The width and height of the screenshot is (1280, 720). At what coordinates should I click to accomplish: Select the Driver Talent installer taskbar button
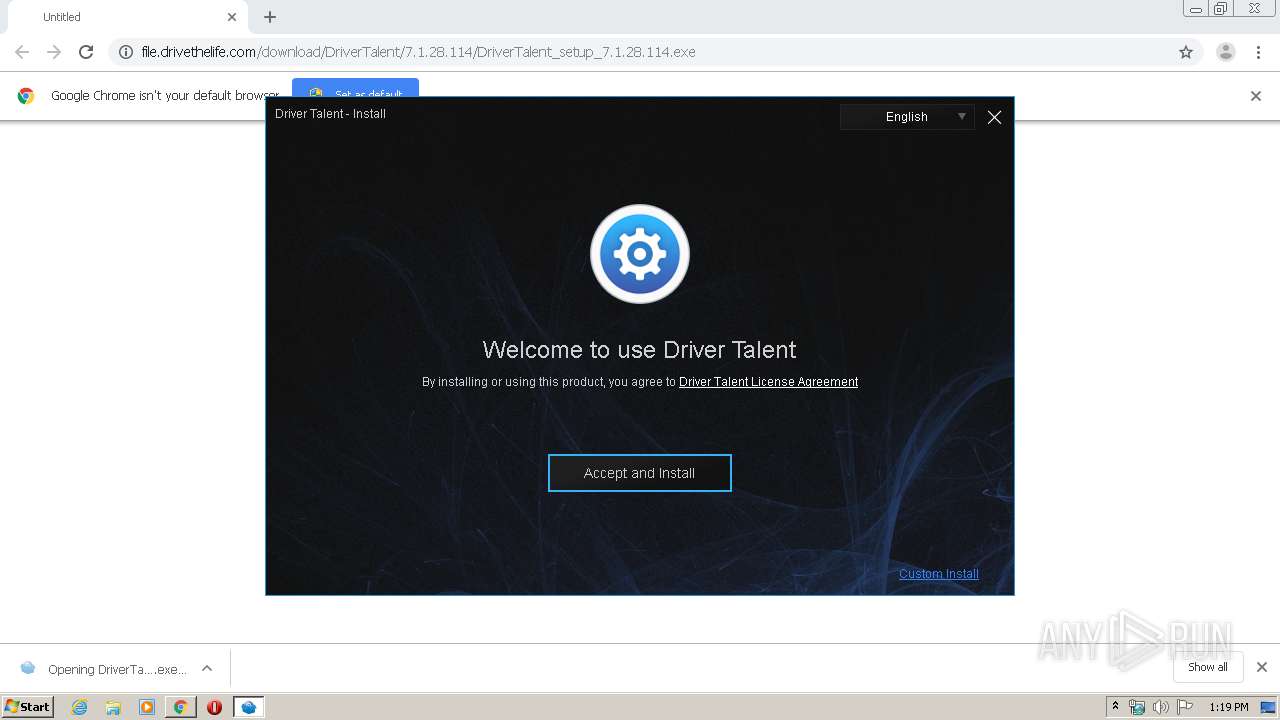(248, 707)
